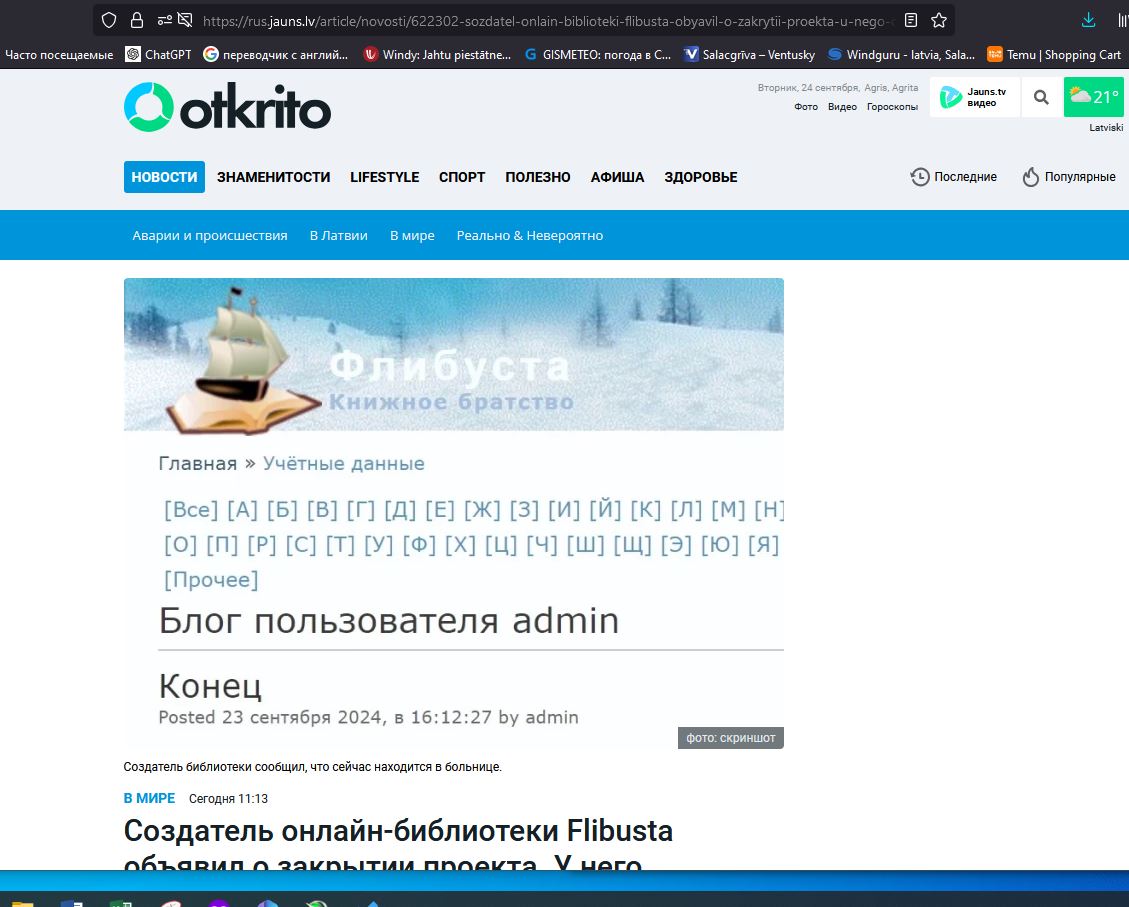This screenshot has height=907, width=1129.
Task: Toggle reader view icon in address bar
Action: coord(911,20)
